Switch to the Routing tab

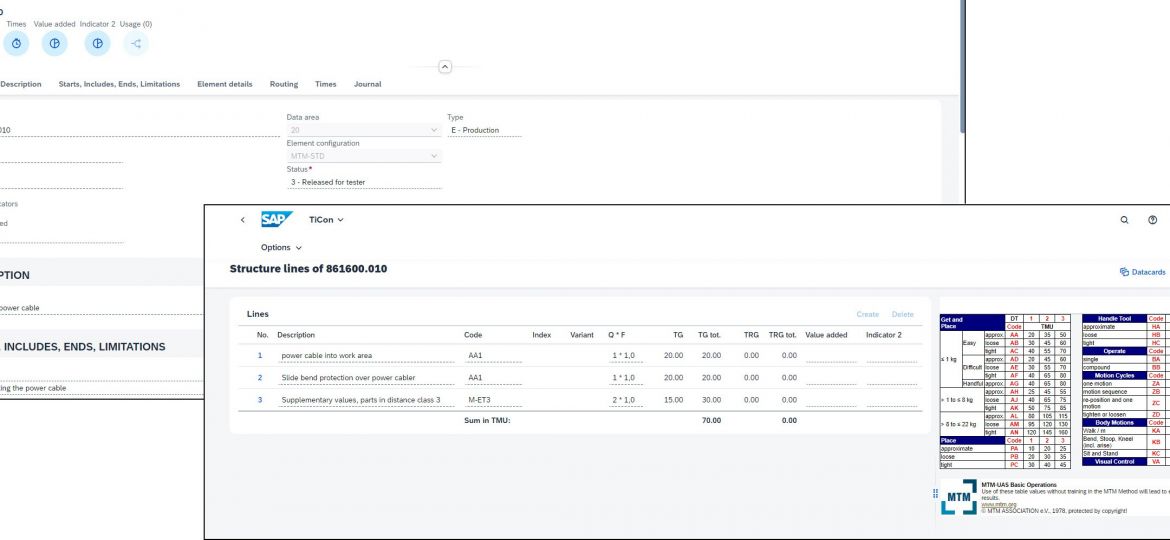pos(283,84)
